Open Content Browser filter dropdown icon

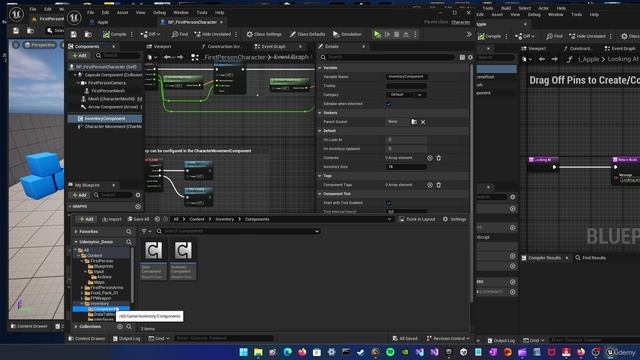(146, 231)
